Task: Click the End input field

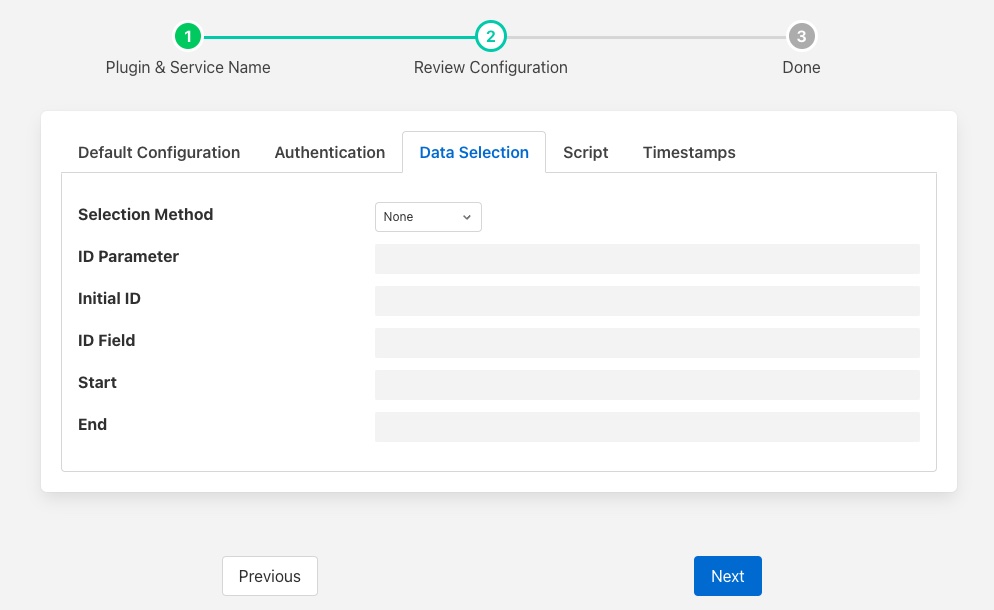Action: [646, 427]
